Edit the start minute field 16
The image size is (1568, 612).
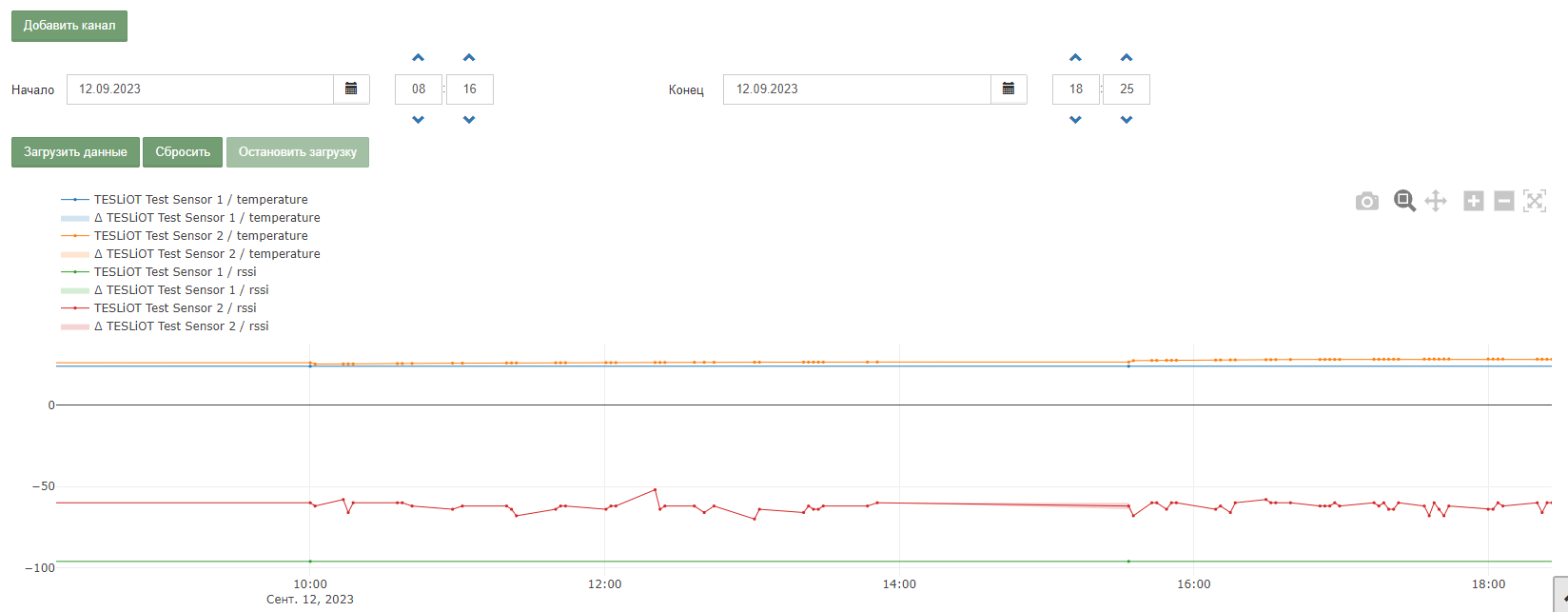(470, 89)
